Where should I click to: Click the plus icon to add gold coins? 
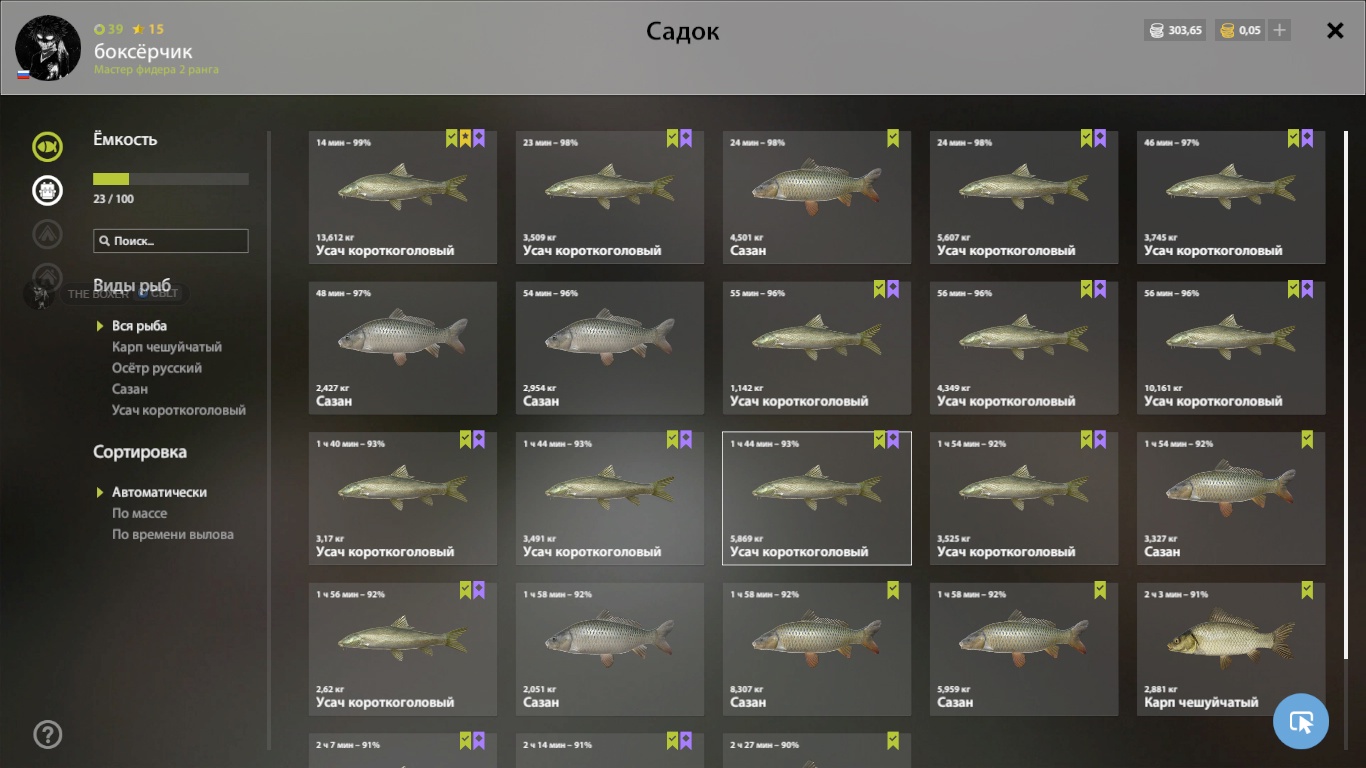click(1279, 30)
